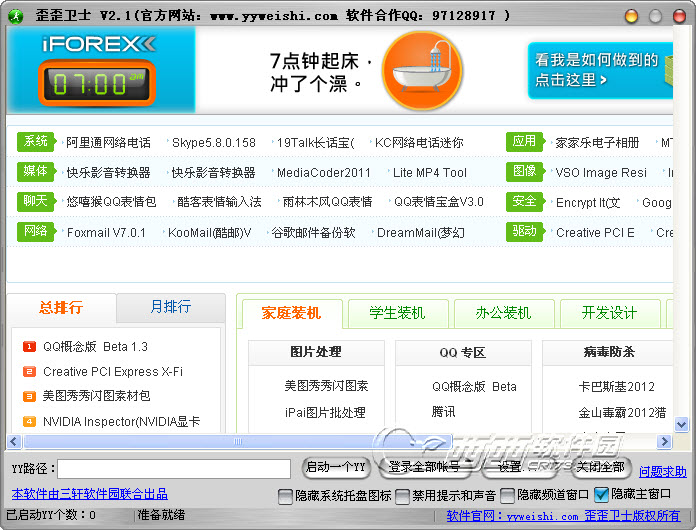Switch to 总排行 tab
The width and height of the screenshot is (696, 530).
click(x=61, y=307)
